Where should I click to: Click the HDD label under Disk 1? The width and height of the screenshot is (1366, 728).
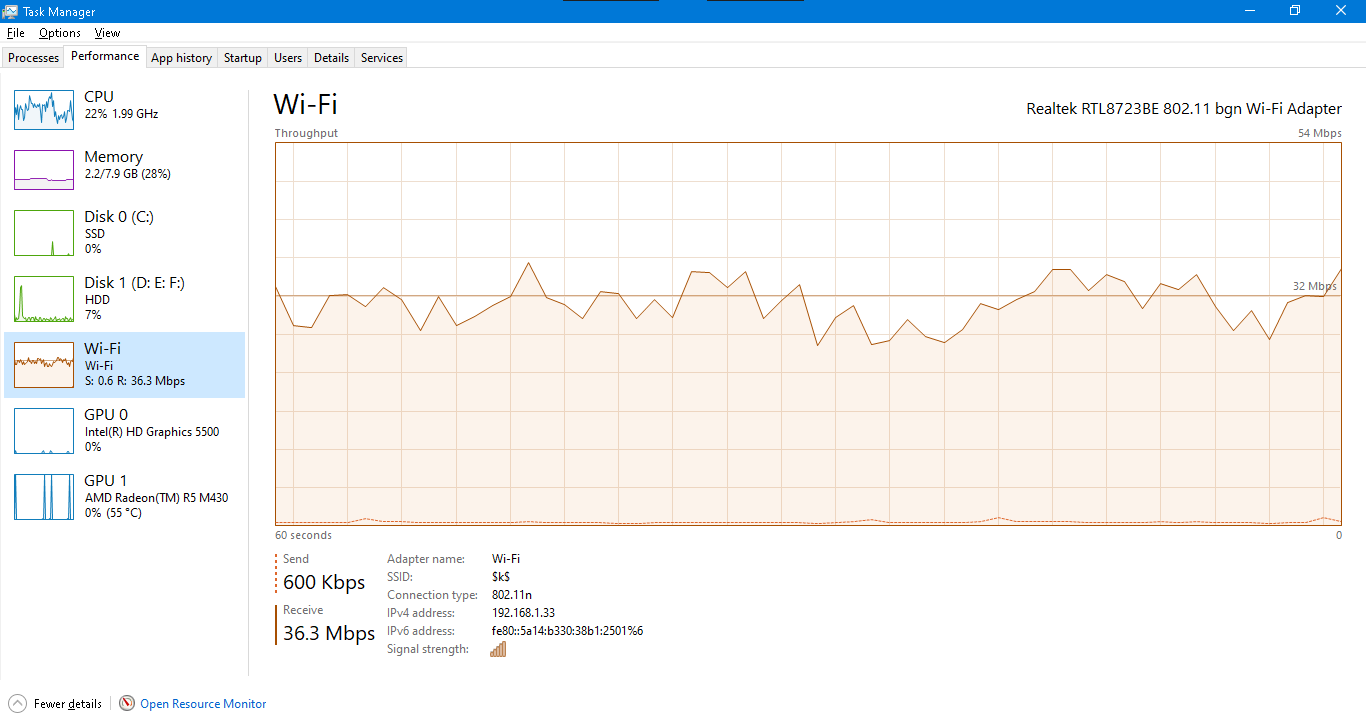pyautogui.click(x=97, y=300)
